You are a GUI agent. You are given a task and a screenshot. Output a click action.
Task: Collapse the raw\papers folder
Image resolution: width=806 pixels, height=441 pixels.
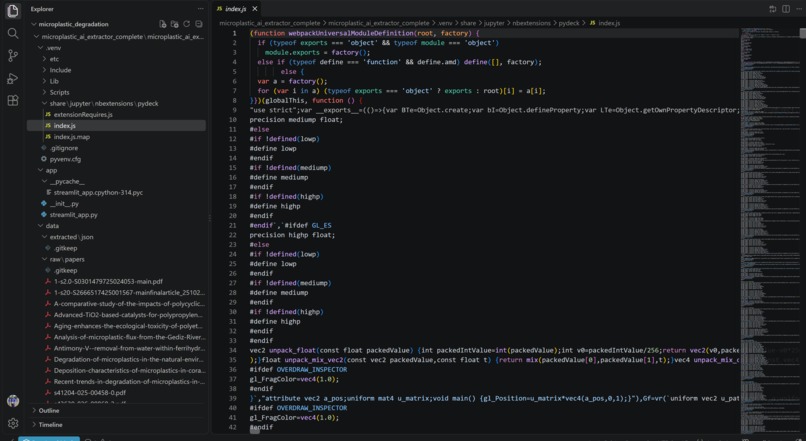tap(44, 259)
